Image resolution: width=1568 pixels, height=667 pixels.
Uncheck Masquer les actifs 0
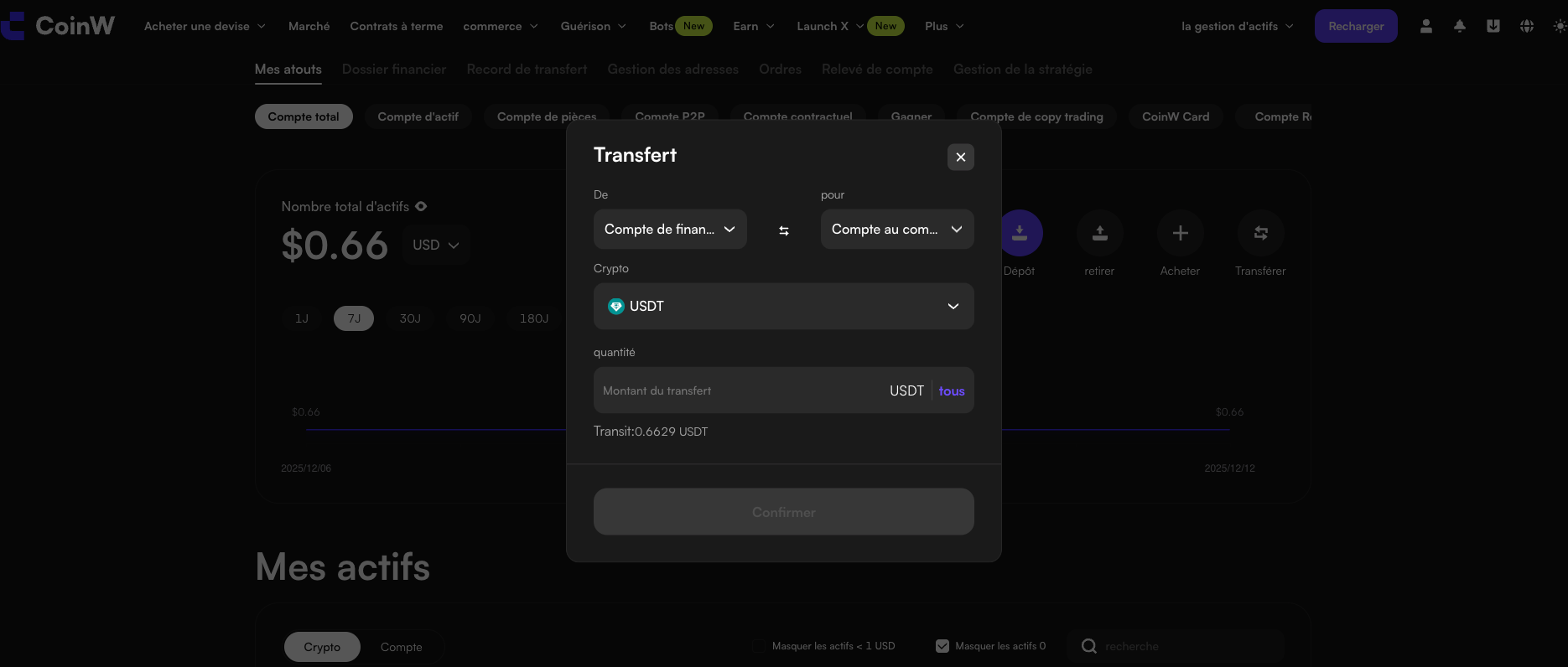pyautogui.click(x=942, y=646)
